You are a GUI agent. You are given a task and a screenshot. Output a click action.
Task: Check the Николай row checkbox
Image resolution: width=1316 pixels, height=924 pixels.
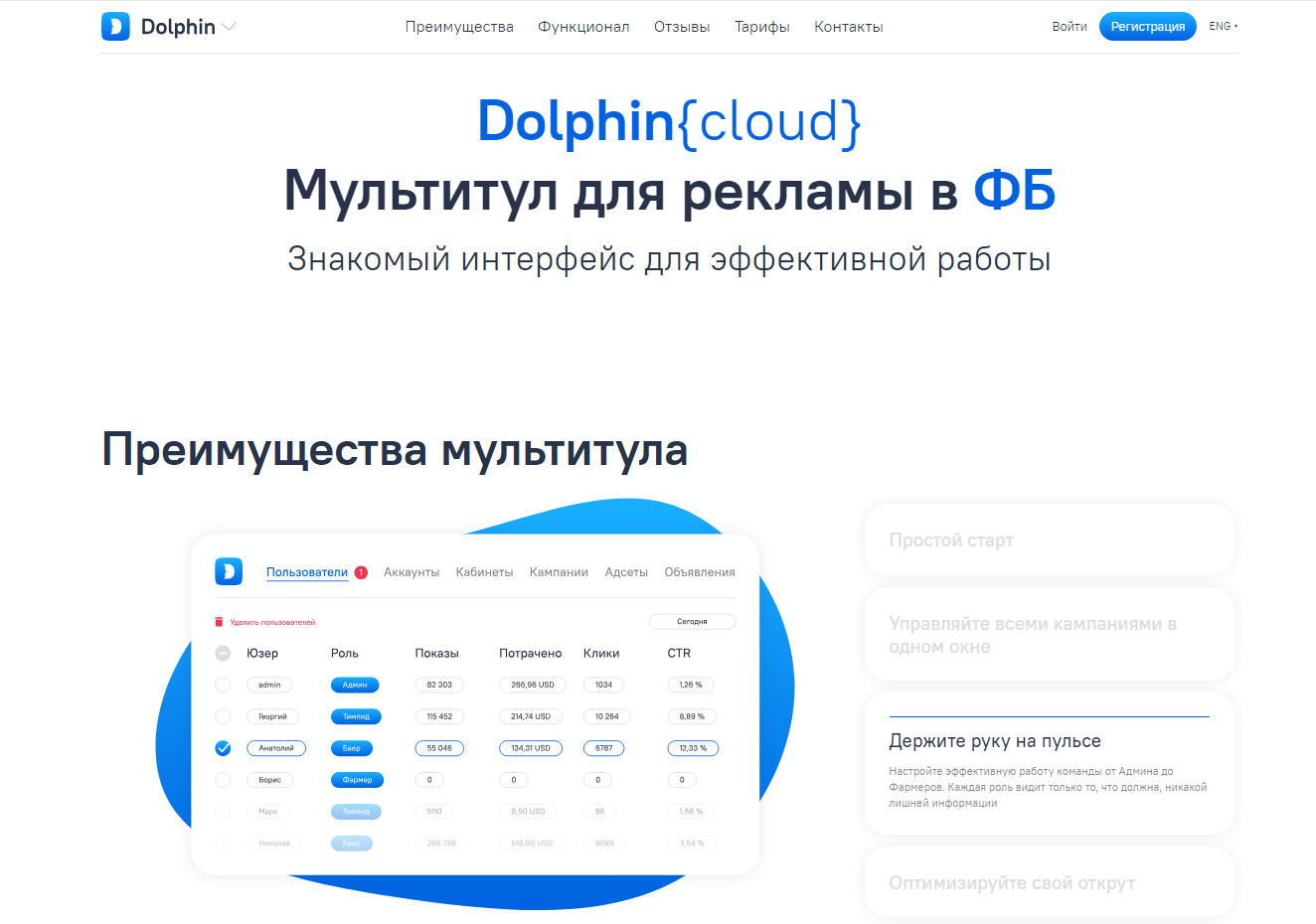223,844
